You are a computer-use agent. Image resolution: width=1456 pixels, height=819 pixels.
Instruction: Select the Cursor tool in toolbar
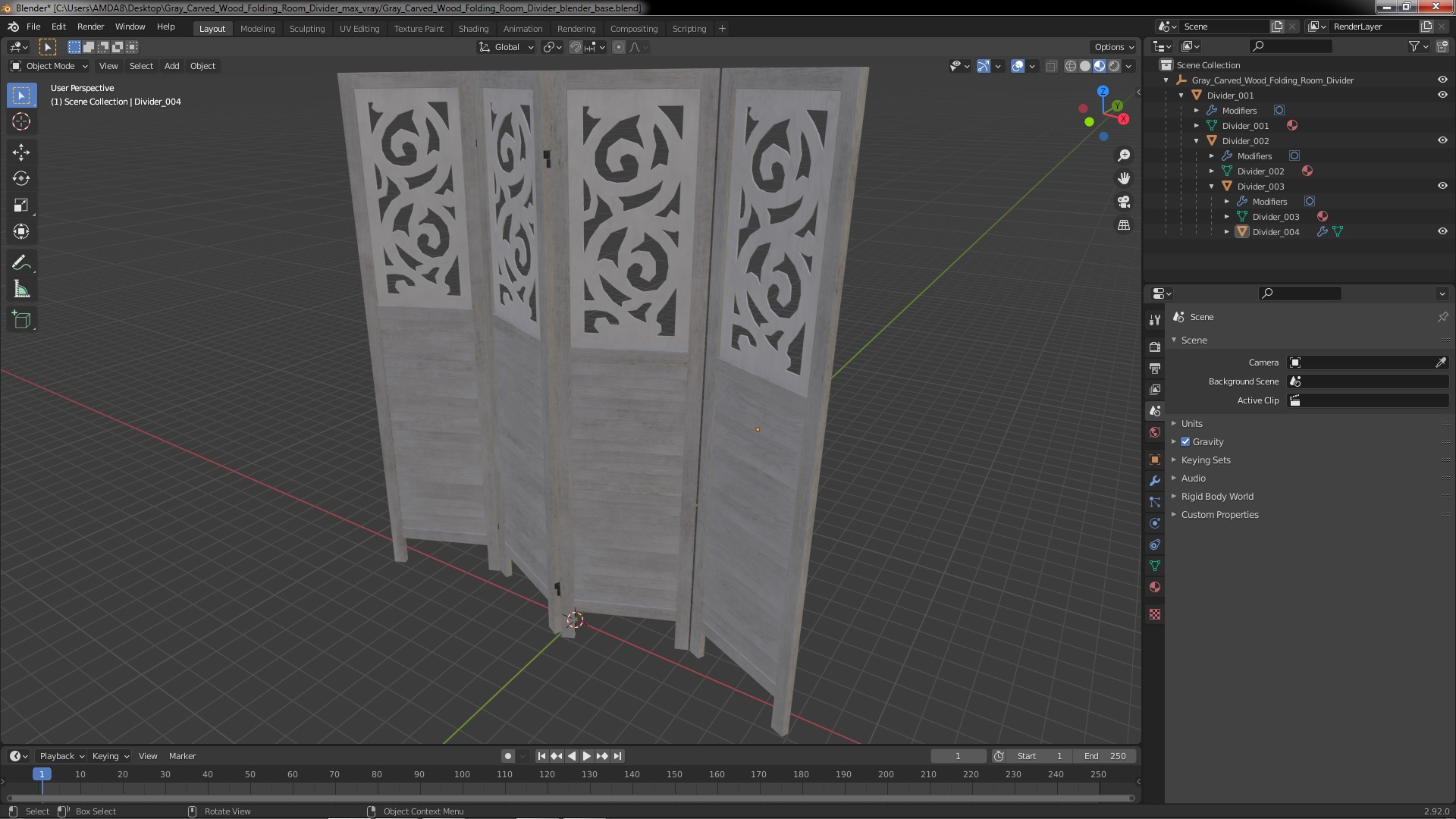(22, 120)
